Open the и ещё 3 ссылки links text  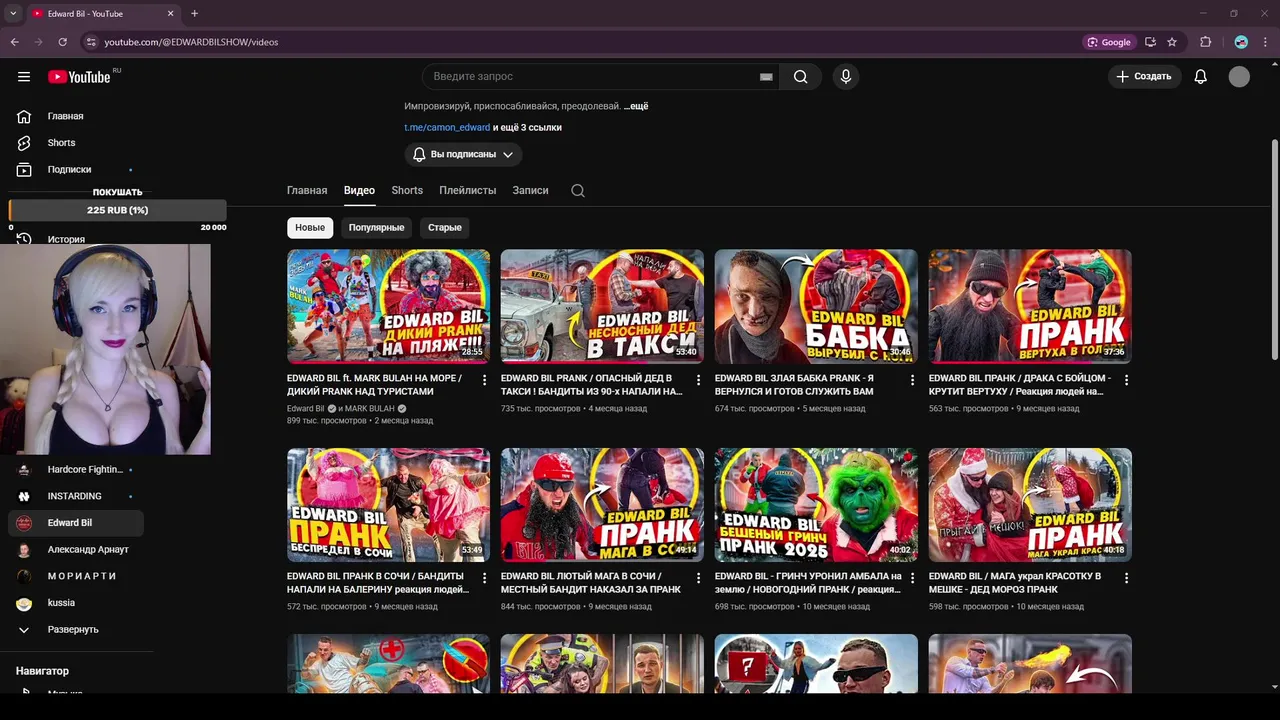527,128
